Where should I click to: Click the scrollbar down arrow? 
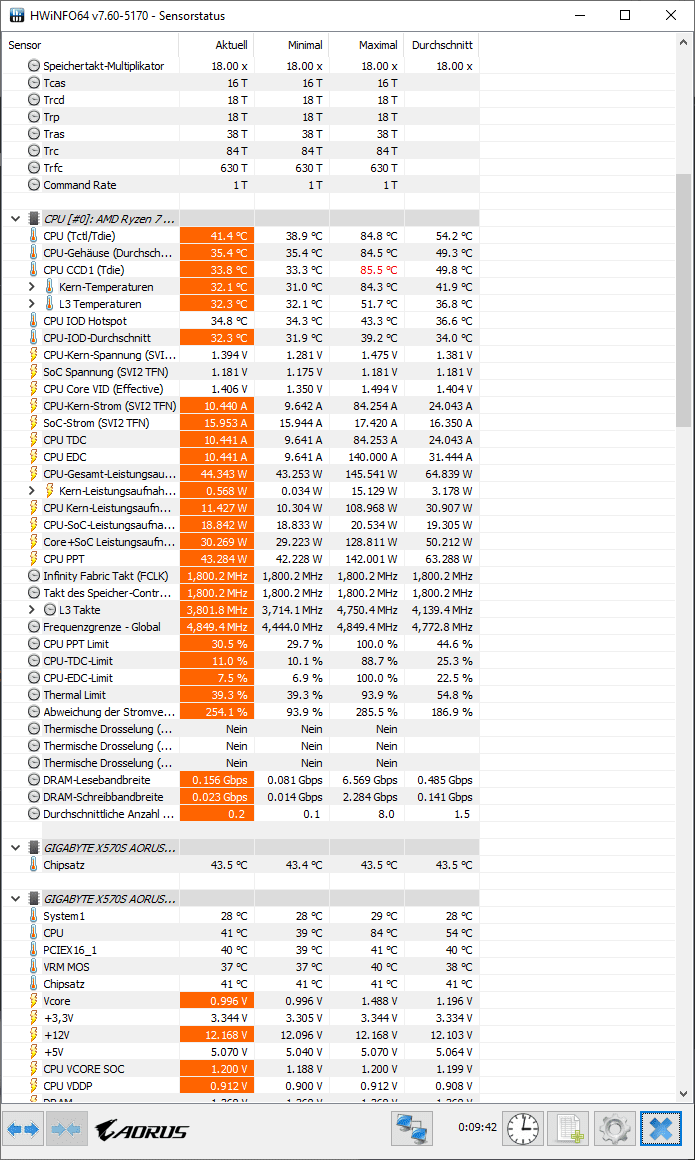coord(685,1093)
